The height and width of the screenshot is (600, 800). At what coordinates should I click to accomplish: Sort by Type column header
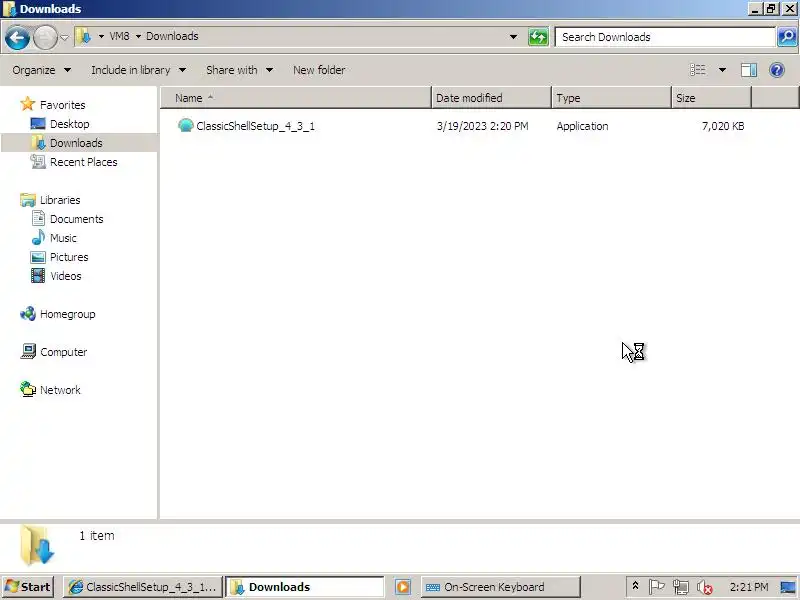coord(611,98)
